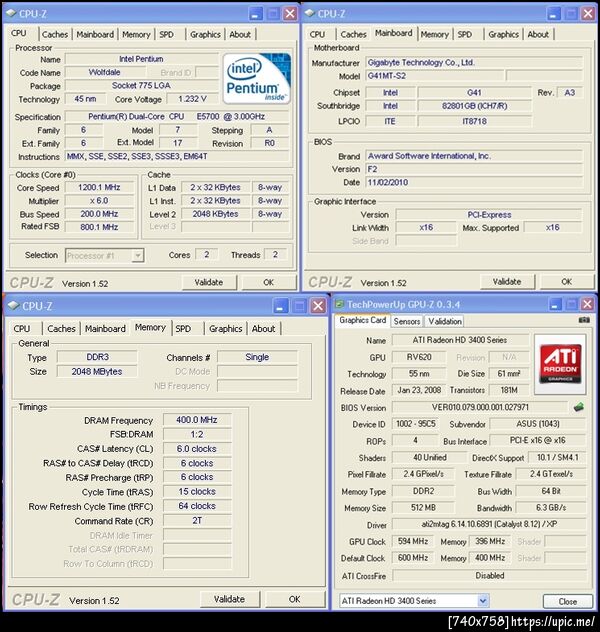The image size is (600, 632).
Task: Click the GPU-Z screenshot camera icon
Action: click(584, 320)
